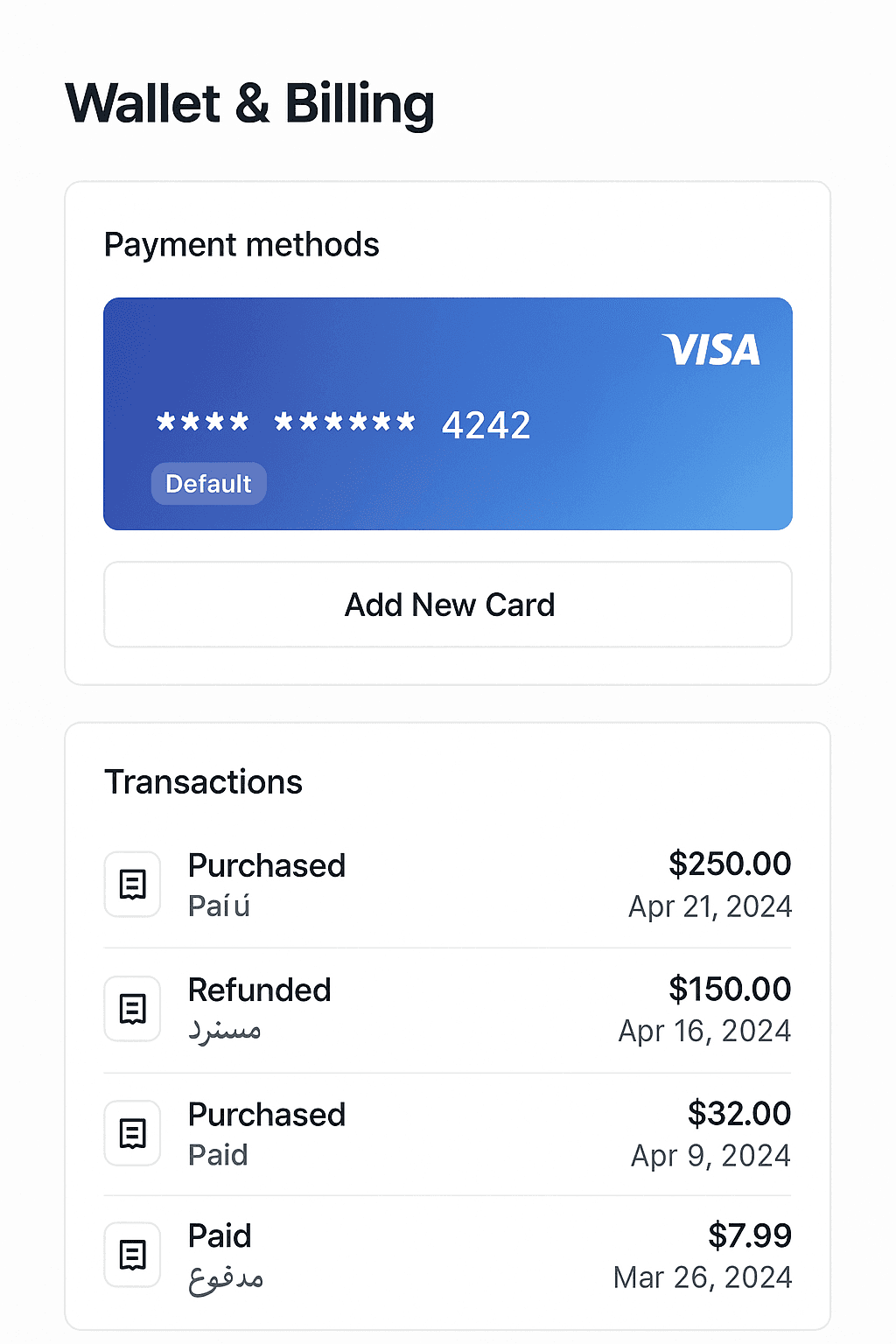Click the receipt icon for the $250.00 purchase

(131, 884)
